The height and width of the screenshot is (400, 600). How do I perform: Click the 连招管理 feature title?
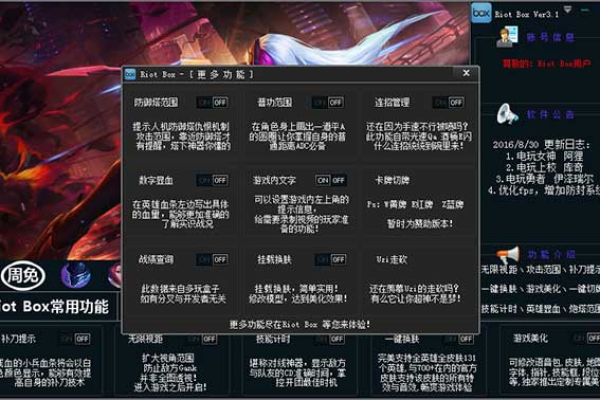[392, 103]
